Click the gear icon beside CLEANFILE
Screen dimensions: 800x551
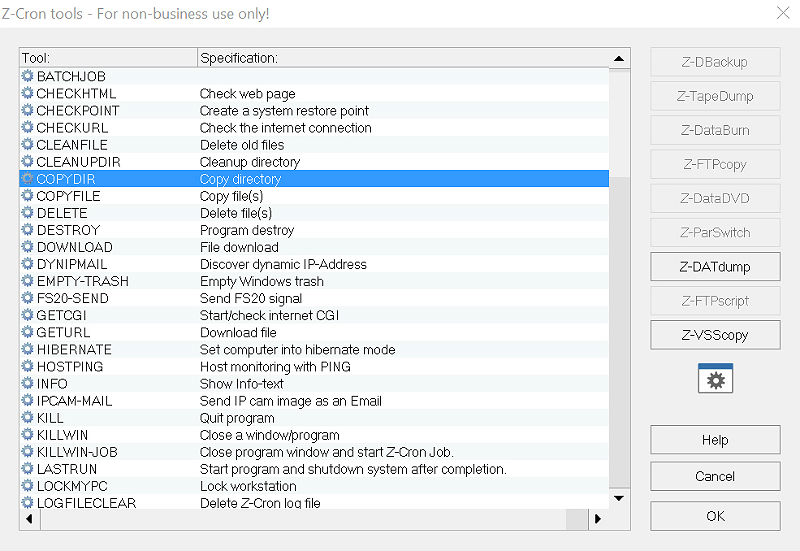[28, 144]
